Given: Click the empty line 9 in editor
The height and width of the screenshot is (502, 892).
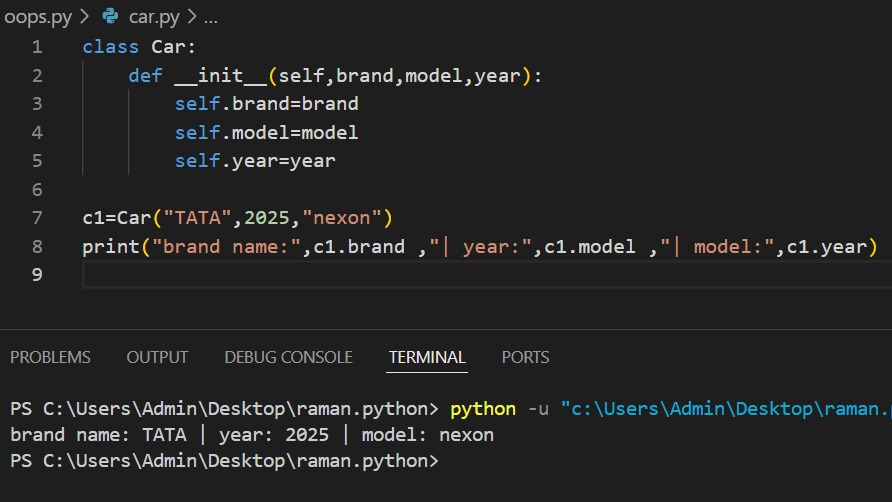Looking at the screenshot, I should tap(487, 275).
